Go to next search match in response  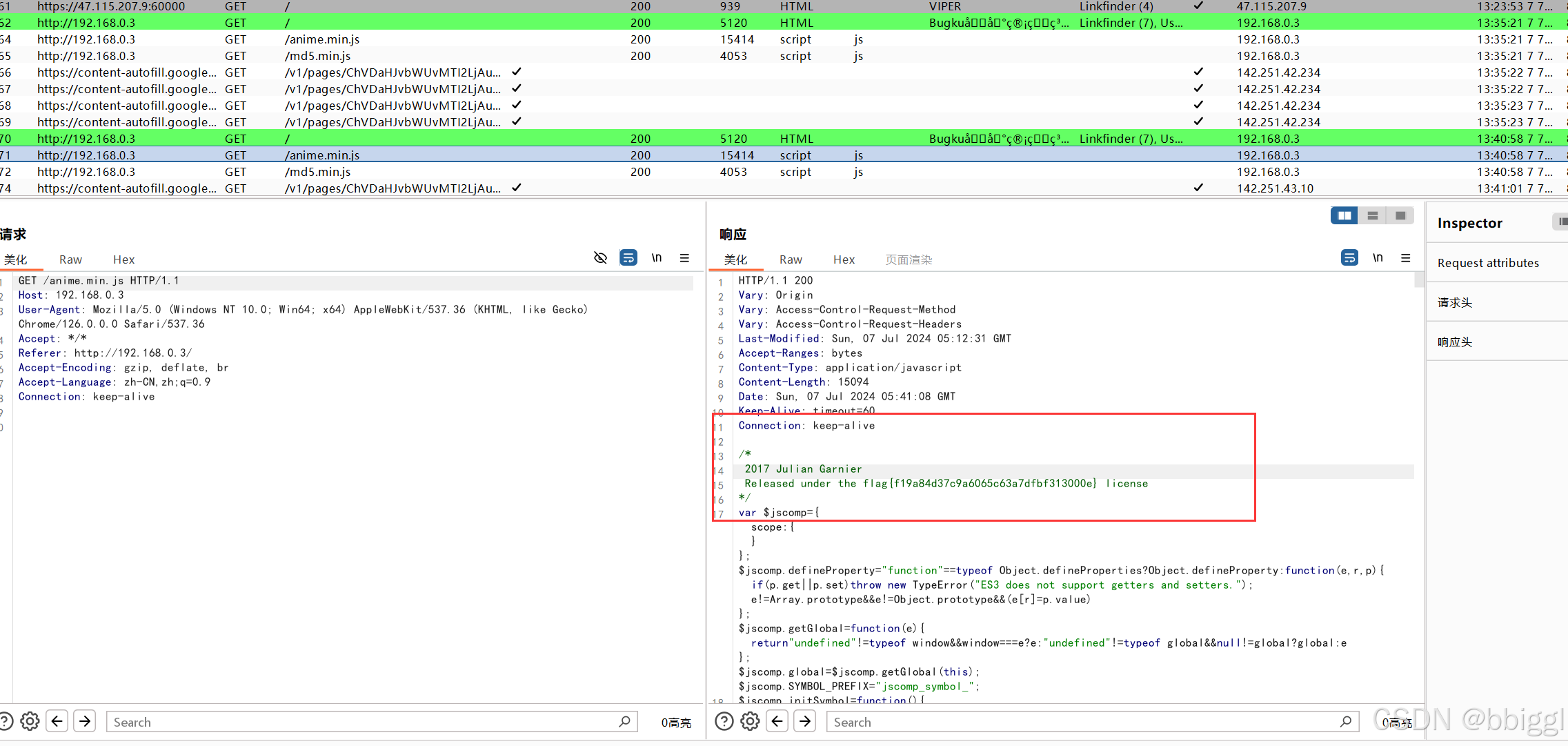pyautogui.click(x=805, y=722)
